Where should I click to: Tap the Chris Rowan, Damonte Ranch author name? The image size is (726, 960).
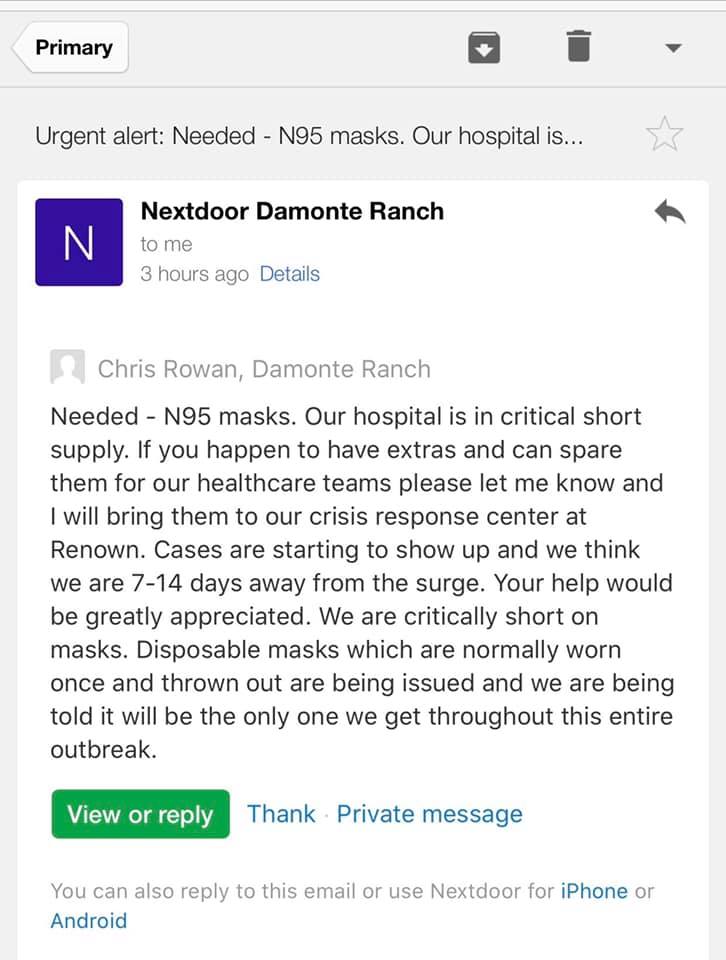[x=264, y=369]
